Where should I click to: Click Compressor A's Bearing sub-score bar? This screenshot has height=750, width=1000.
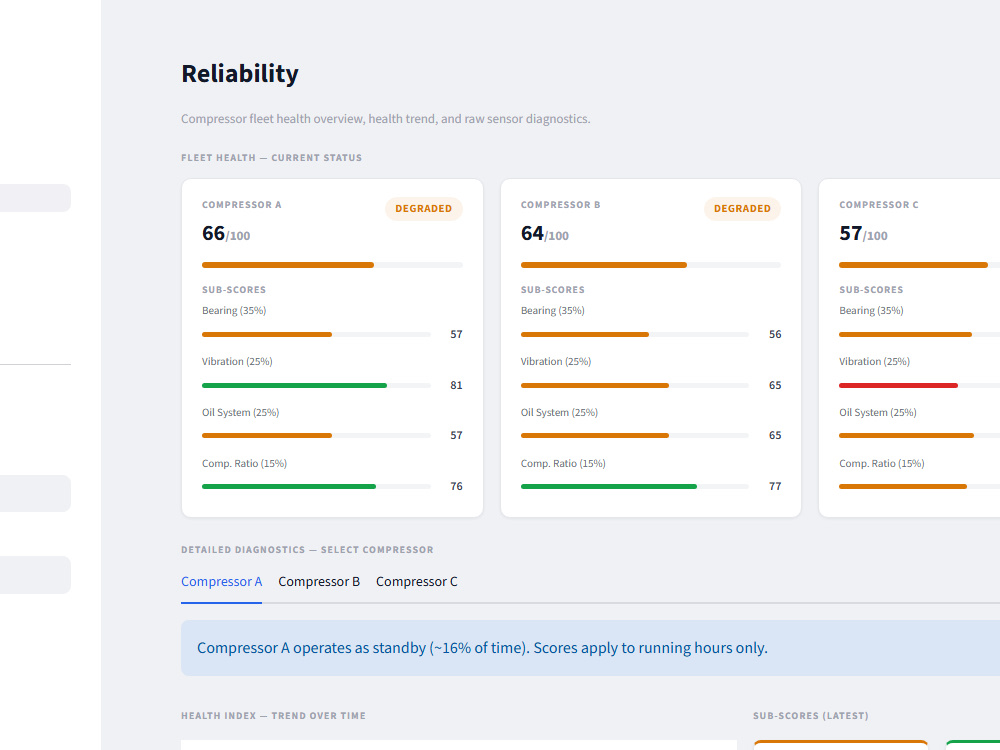pos(316,334)
